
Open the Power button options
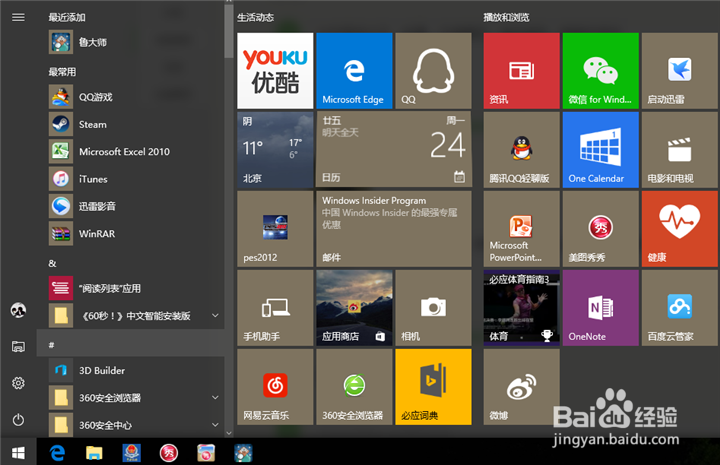coord(18,420)
